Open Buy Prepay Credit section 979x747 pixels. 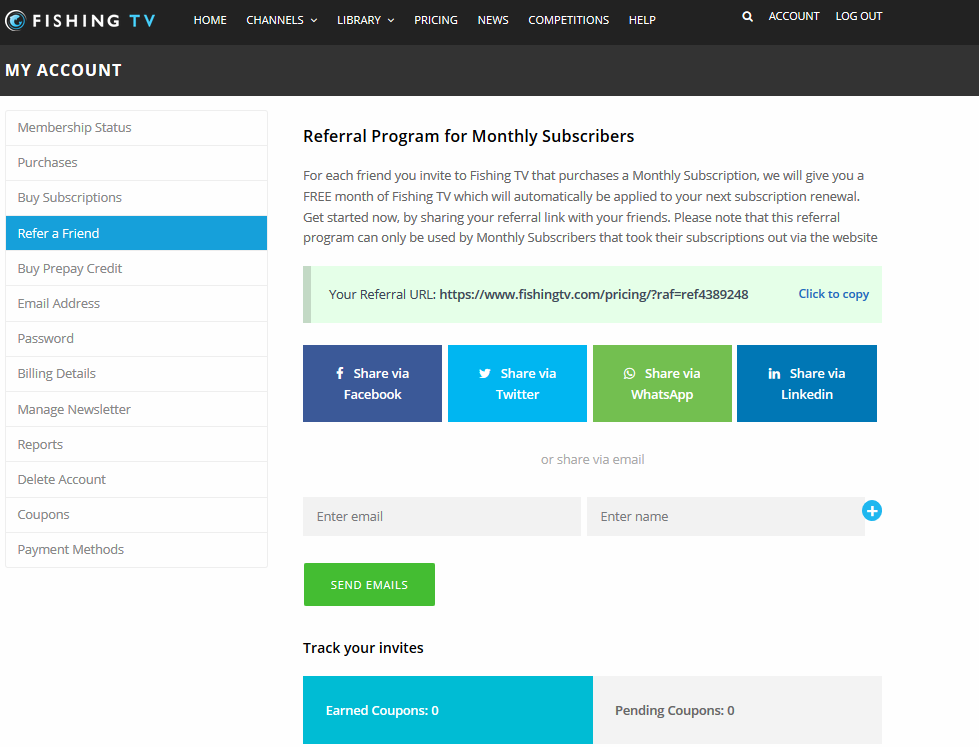[x=136, y=269]
